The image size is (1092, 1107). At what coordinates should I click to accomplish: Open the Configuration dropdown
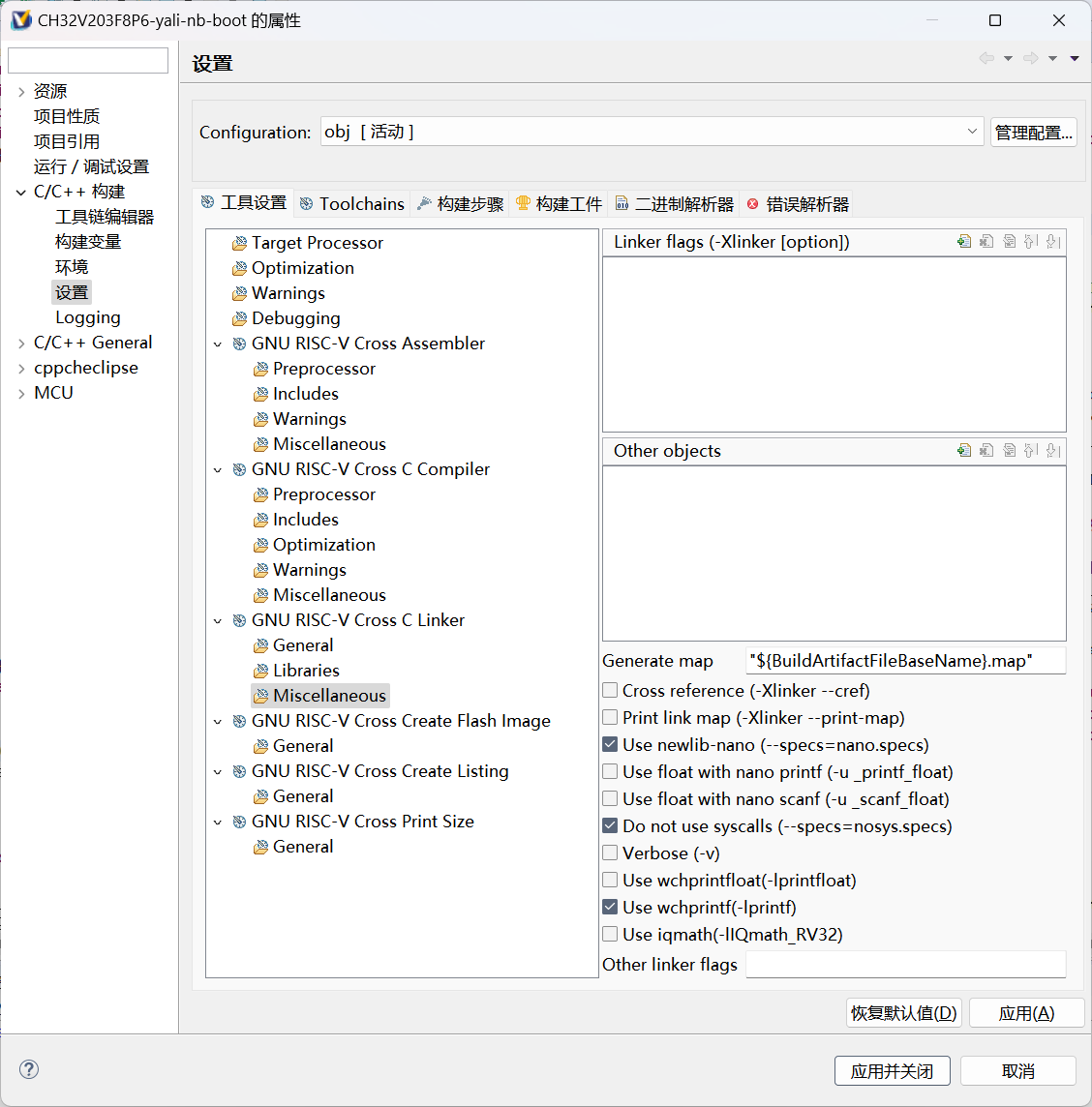(x=972, y=132)
